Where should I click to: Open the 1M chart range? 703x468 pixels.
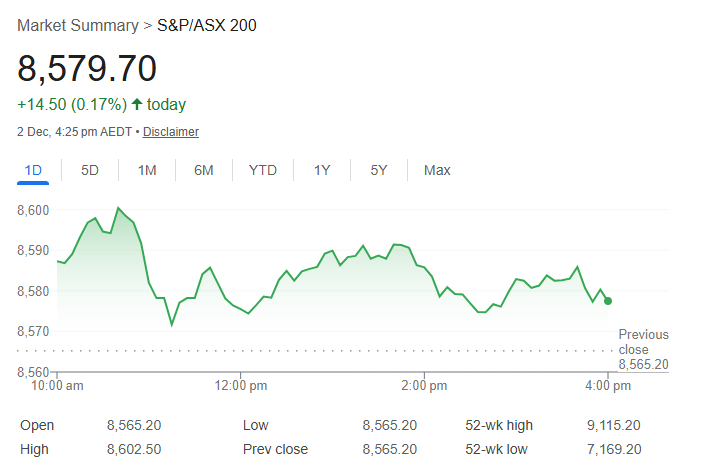(147, 170)
